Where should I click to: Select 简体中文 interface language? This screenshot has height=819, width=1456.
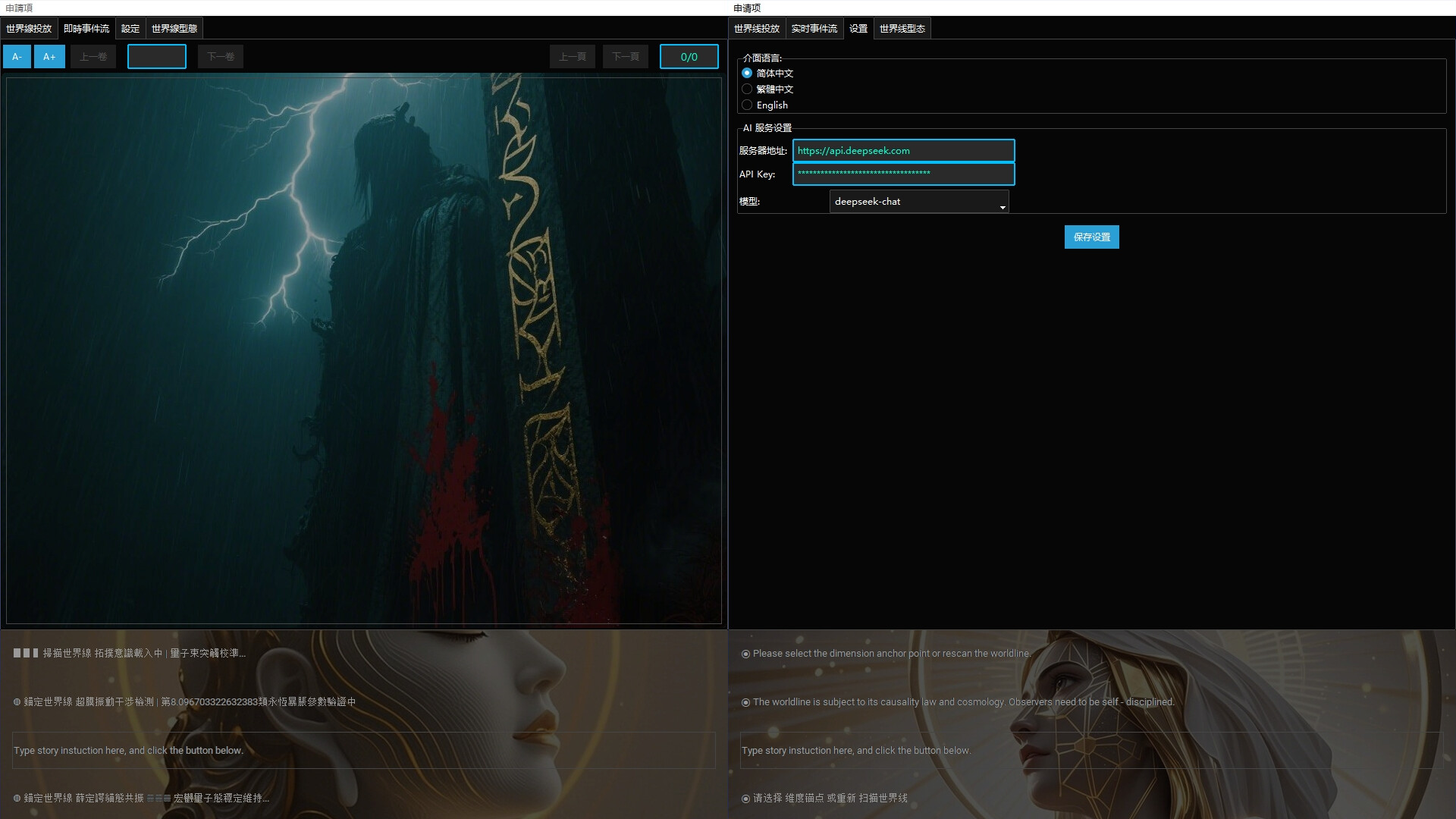pos(747,74)
